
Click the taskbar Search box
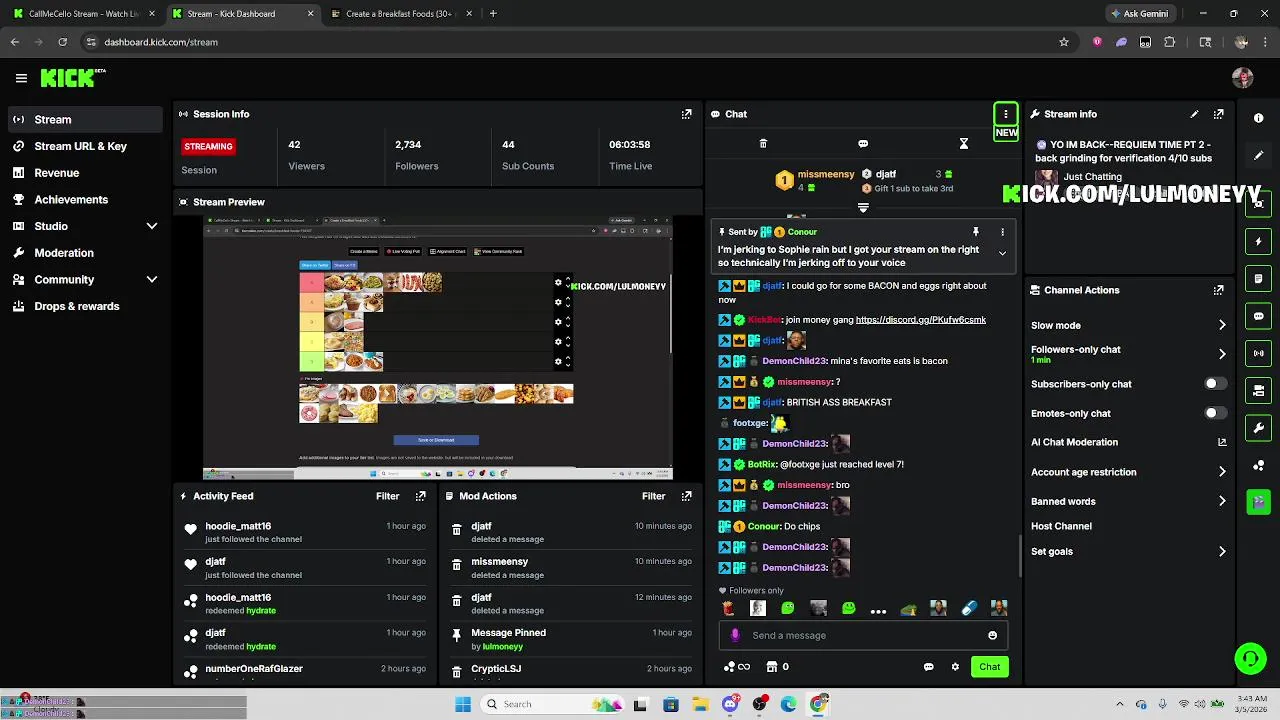tap(551, 704)
